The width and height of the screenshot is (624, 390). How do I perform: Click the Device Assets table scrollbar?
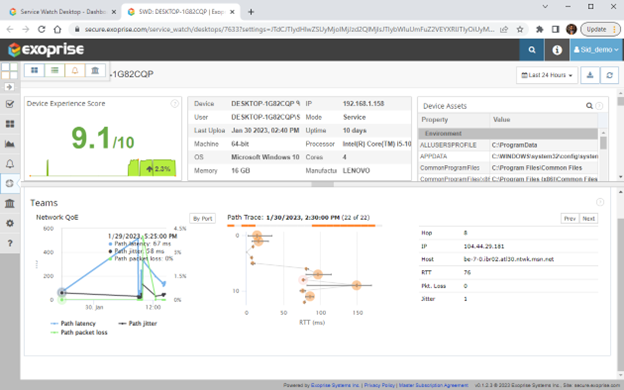click(603, 143)
